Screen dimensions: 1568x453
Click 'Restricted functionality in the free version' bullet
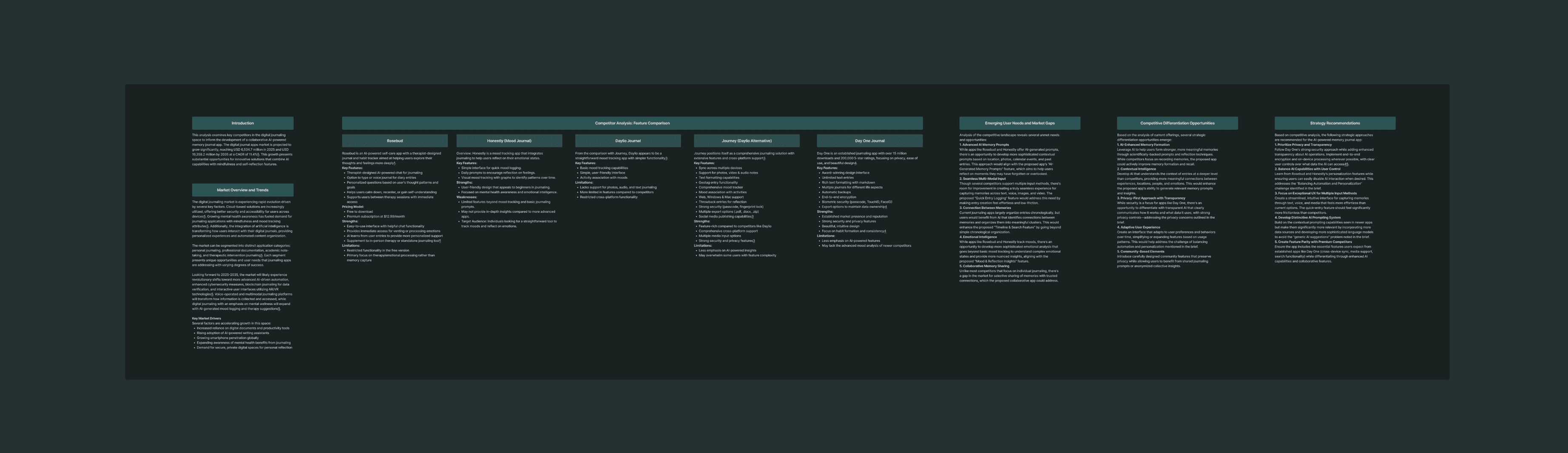point(378,251)
